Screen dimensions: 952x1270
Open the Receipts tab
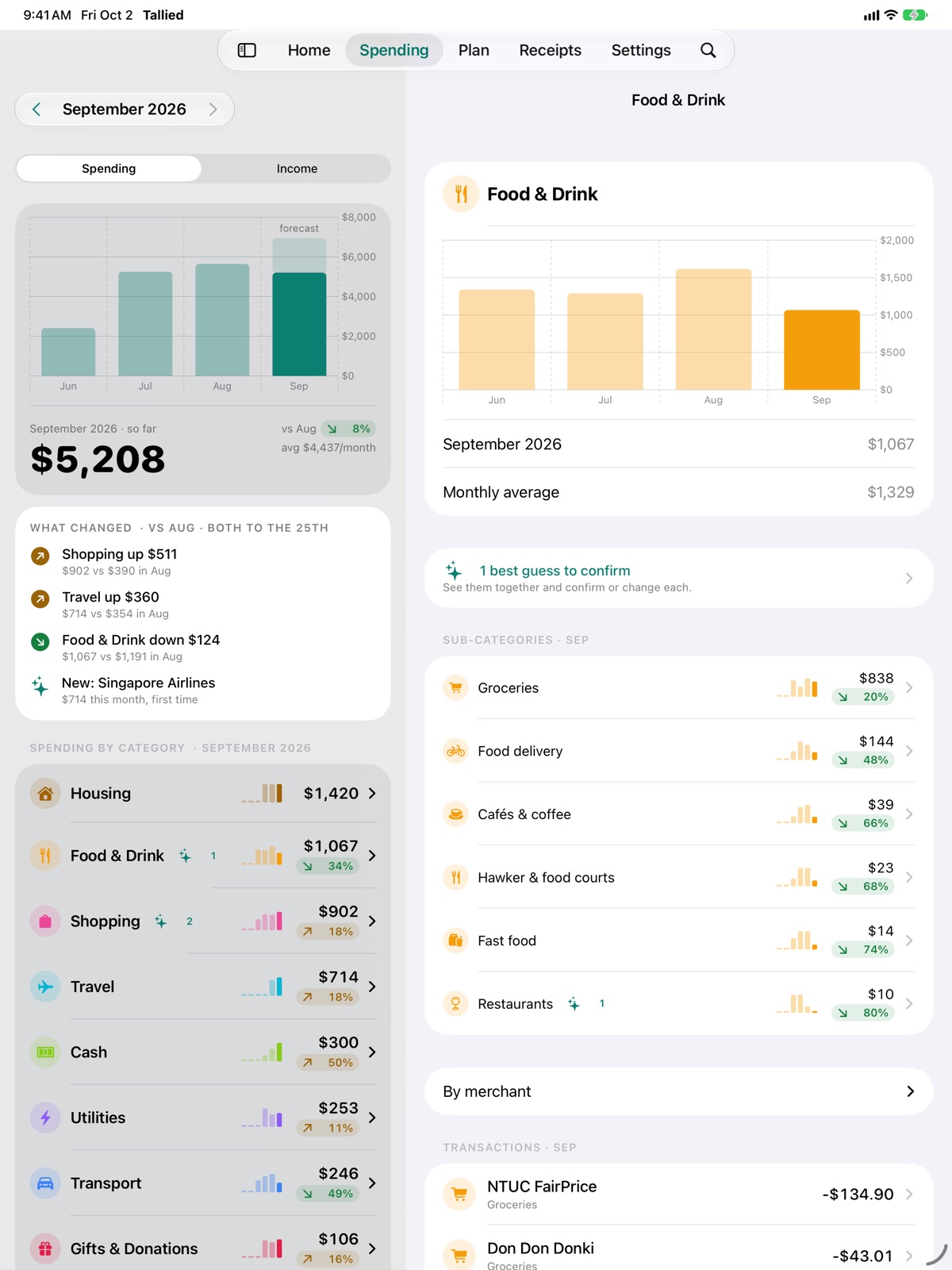[550, 50]
